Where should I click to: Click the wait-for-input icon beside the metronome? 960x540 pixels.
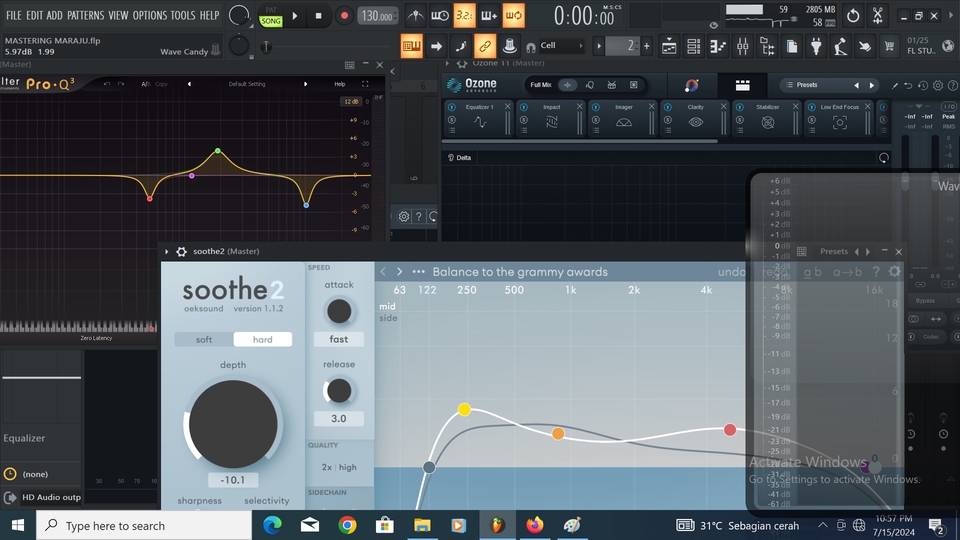click(440, 16)
